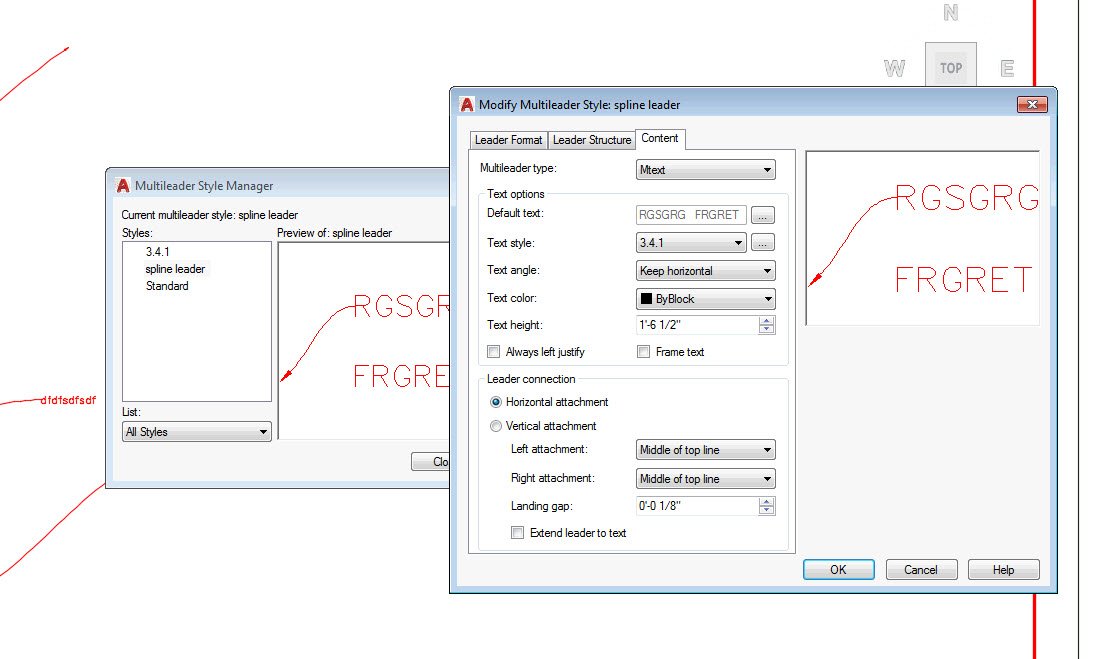The image size is (1106, 659).
Task: Click the AutoCAD logo in Modify Multileader Style title bar
Action: 466,104
